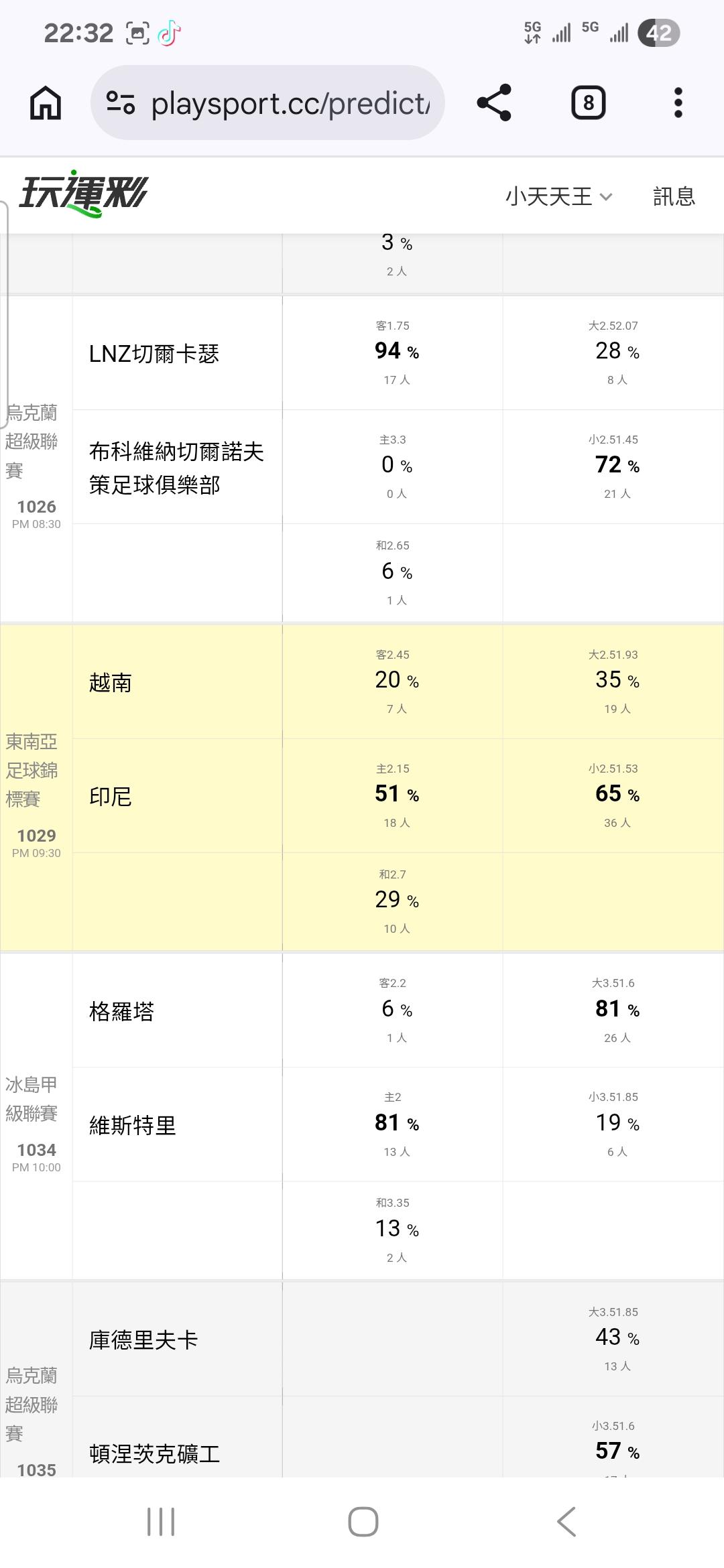
Task: Click team name 布科維納切爾諾夫策足球俱樂部
Action: 176,468
